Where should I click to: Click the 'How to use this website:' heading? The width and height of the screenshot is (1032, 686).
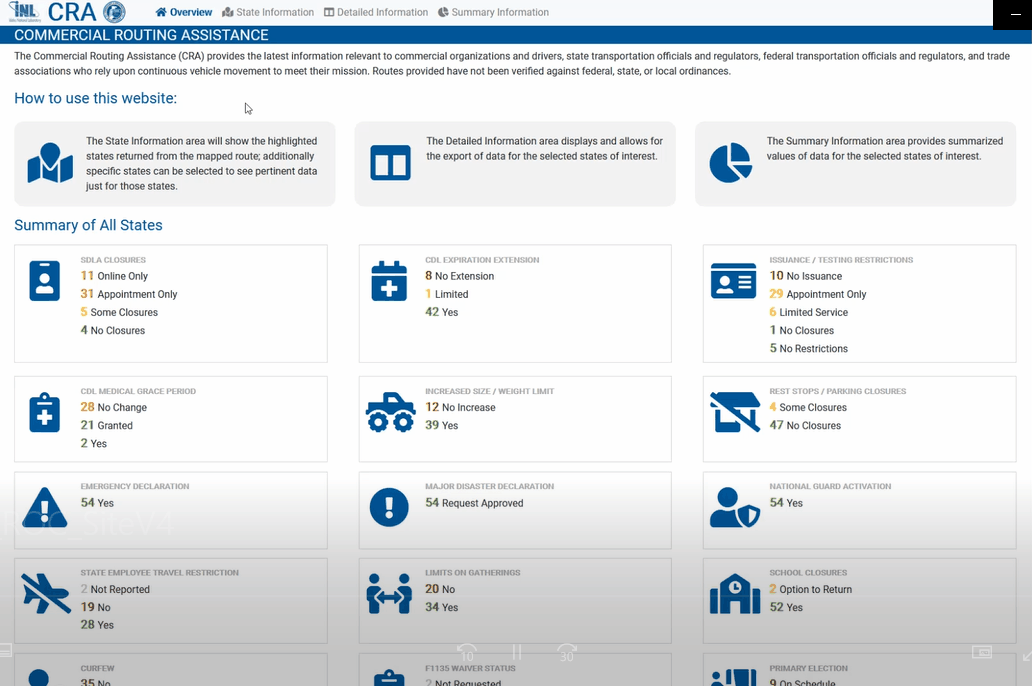pos(95,98)
